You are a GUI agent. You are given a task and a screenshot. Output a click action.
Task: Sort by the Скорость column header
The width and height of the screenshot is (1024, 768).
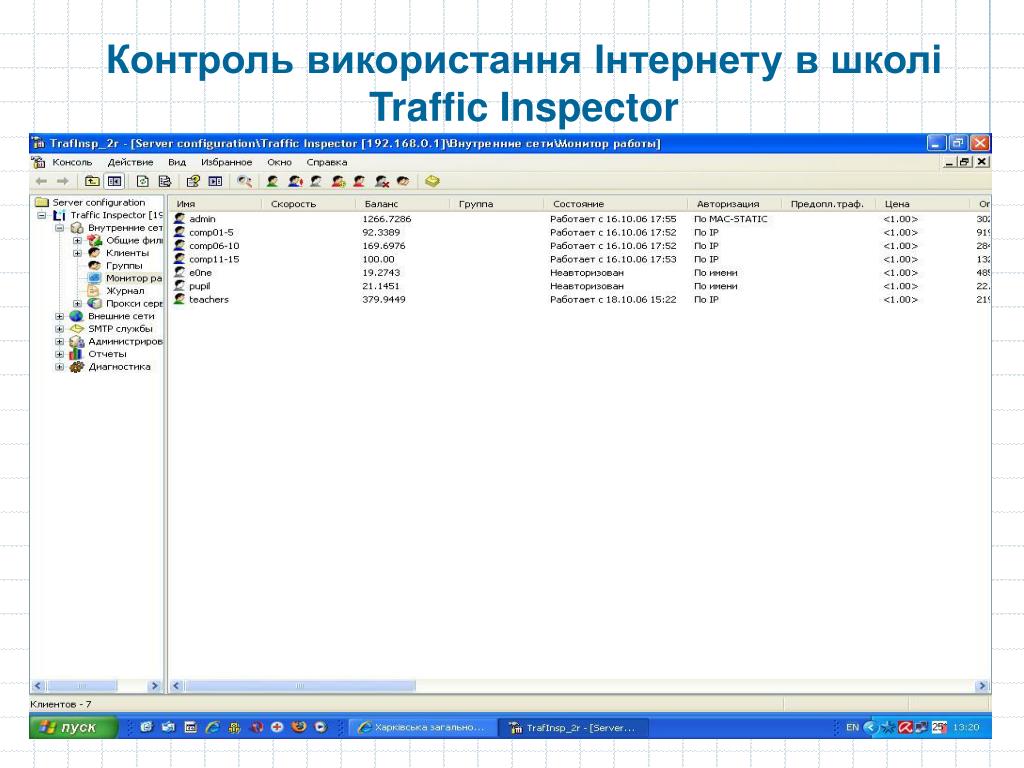point(308,204)
